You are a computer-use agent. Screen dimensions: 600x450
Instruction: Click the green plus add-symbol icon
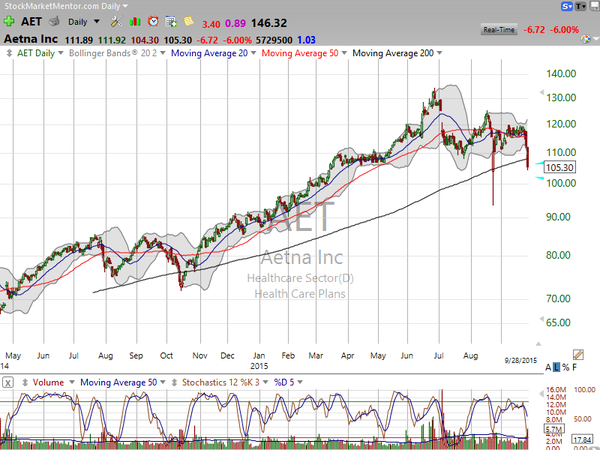click(x=9, y=21)
